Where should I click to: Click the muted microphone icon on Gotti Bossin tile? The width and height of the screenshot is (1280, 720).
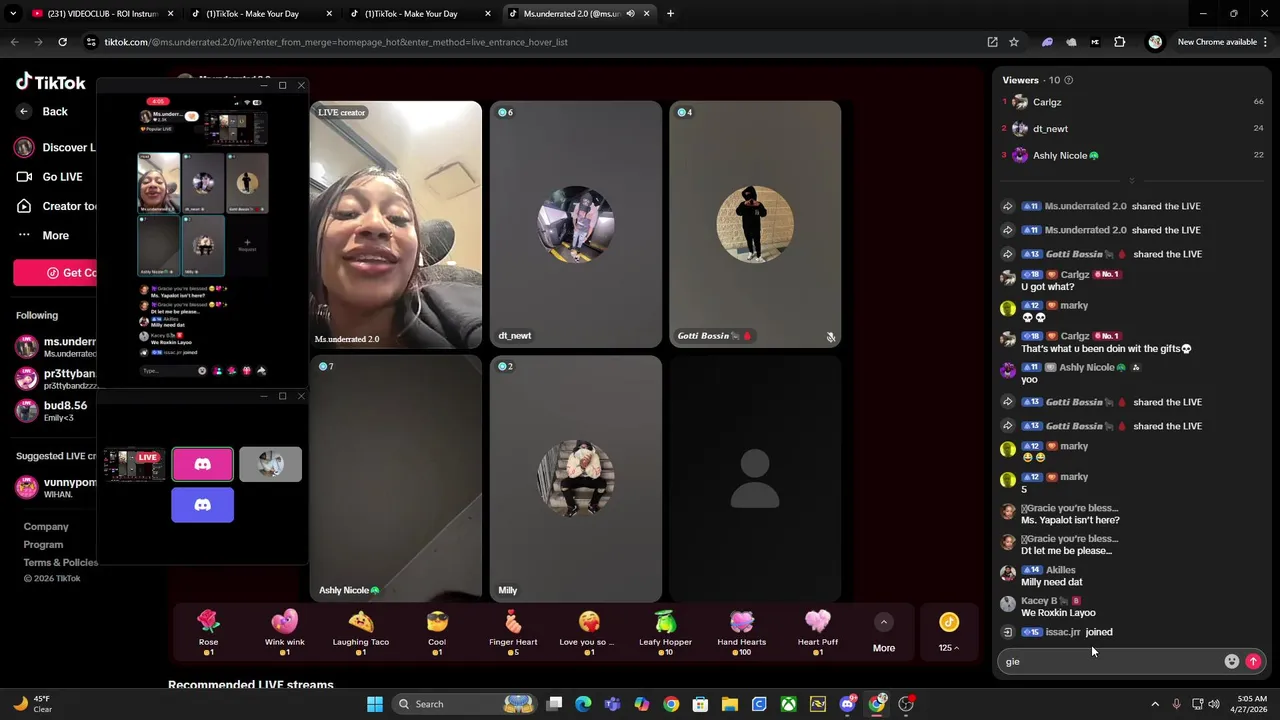830,337
